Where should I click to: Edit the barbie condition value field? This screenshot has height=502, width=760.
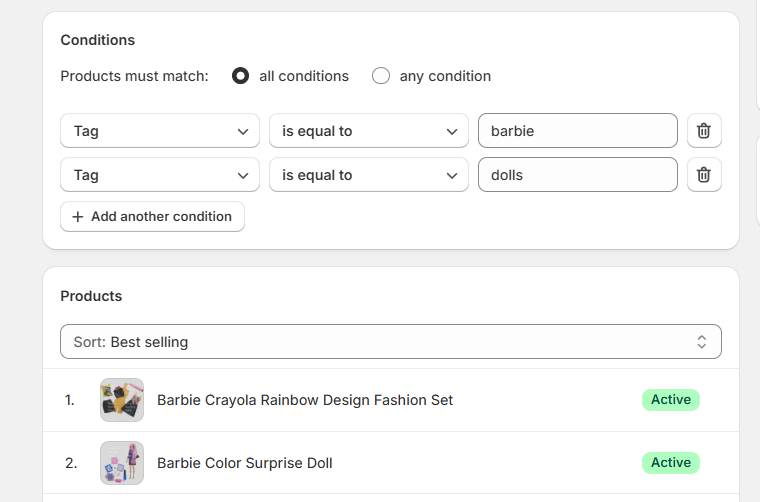(x=578, y=131)
